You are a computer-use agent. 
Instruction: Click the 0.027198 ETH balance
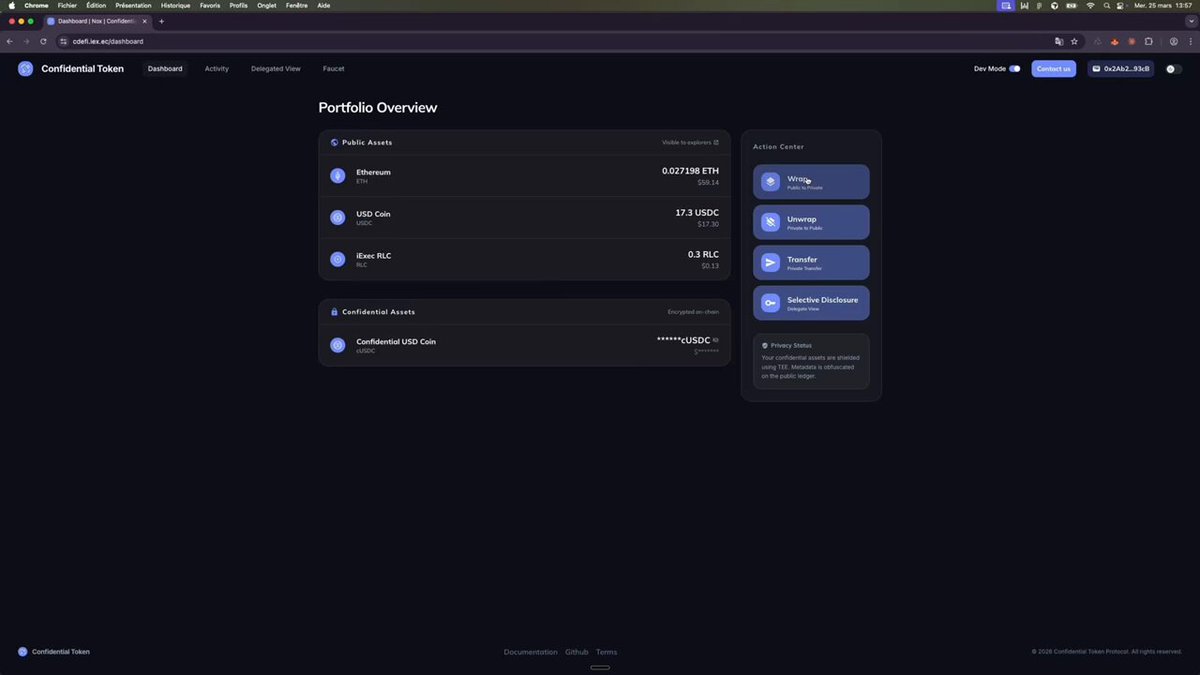click(x=690, y=171)
